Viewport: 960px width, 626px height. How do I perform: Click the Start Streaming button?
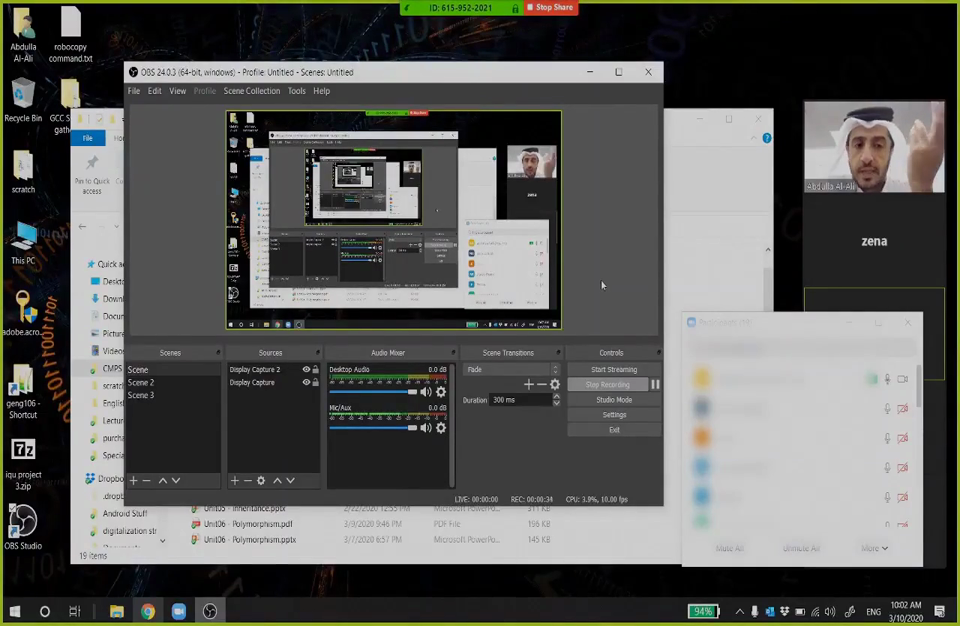613,370
